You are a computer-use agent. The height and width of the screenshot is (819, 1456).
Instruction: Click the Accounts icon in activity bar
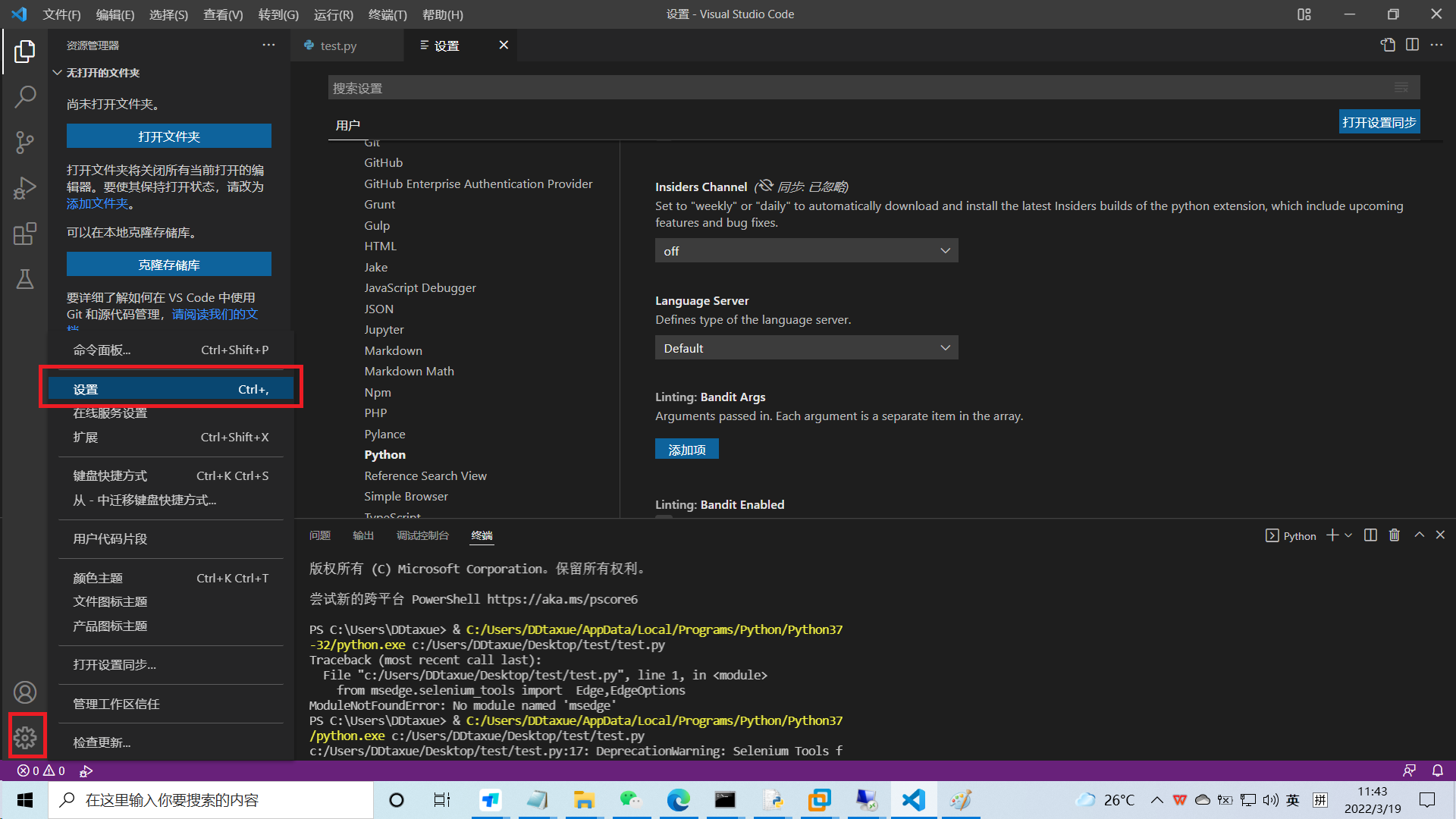click(24, 692)
